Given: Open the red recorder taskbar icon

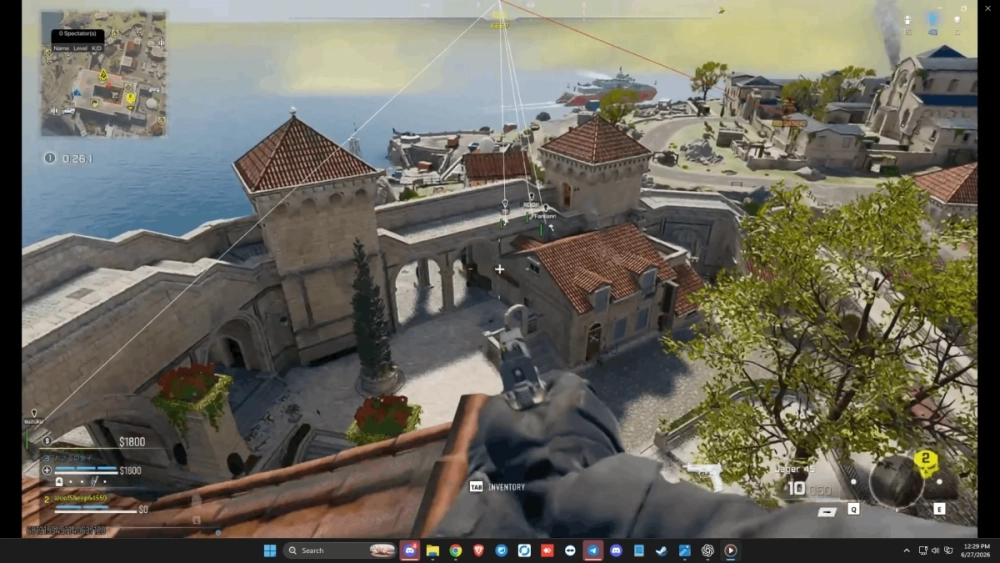Looking at the screenshot, I should (547, 550).
